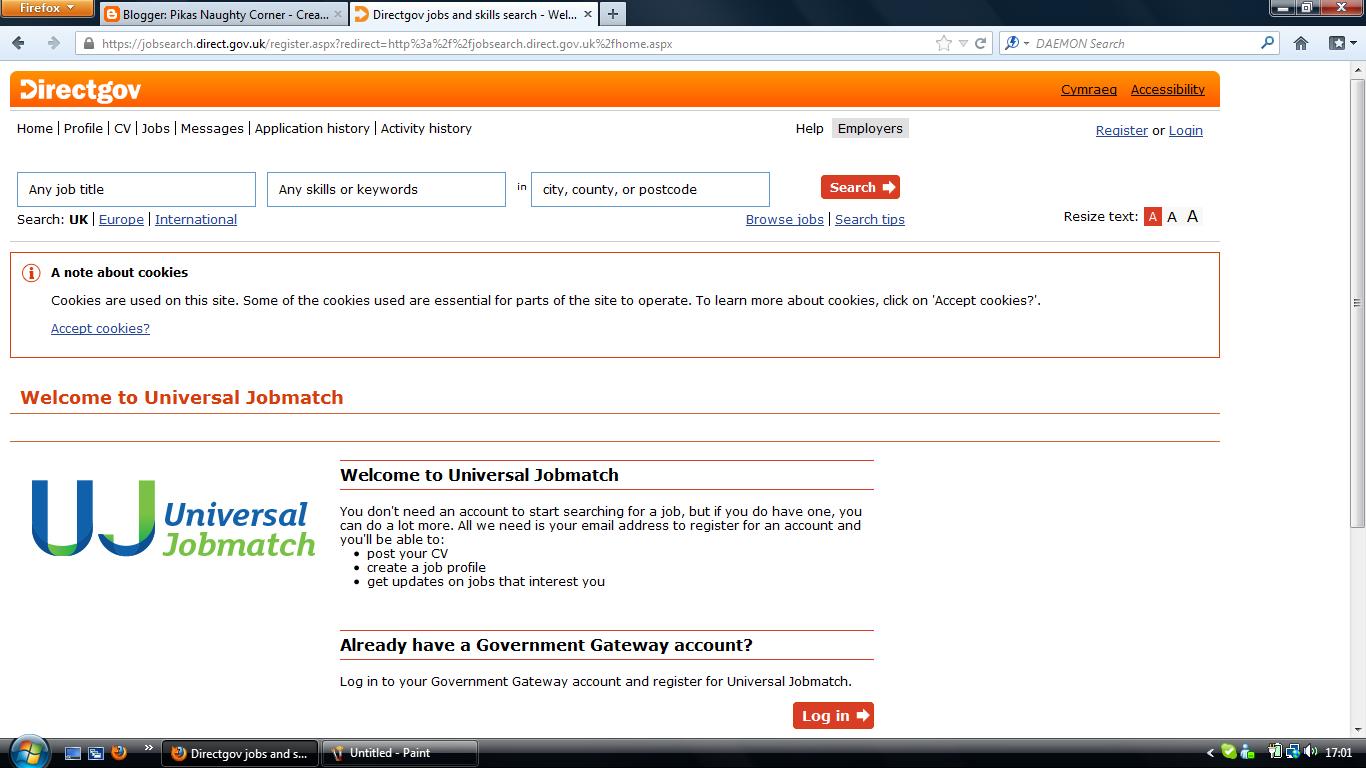Click the Browse jobs link

coord(785,219)
